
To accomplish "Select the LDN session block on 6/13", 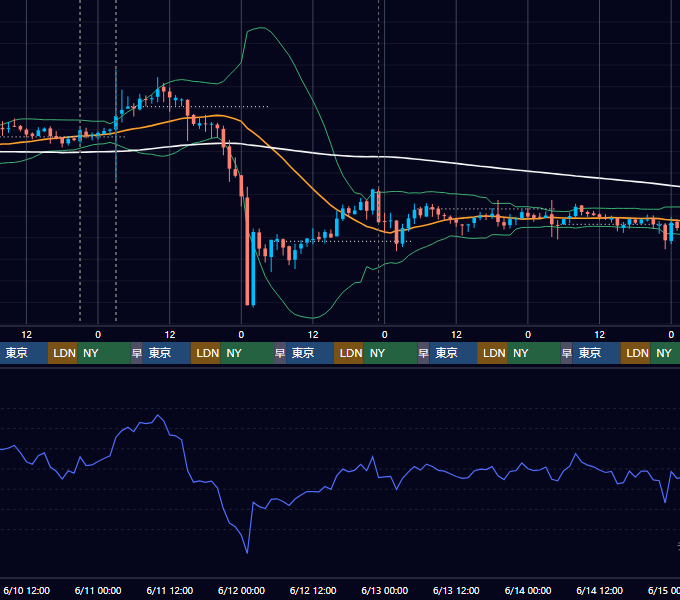I will 492,353.
